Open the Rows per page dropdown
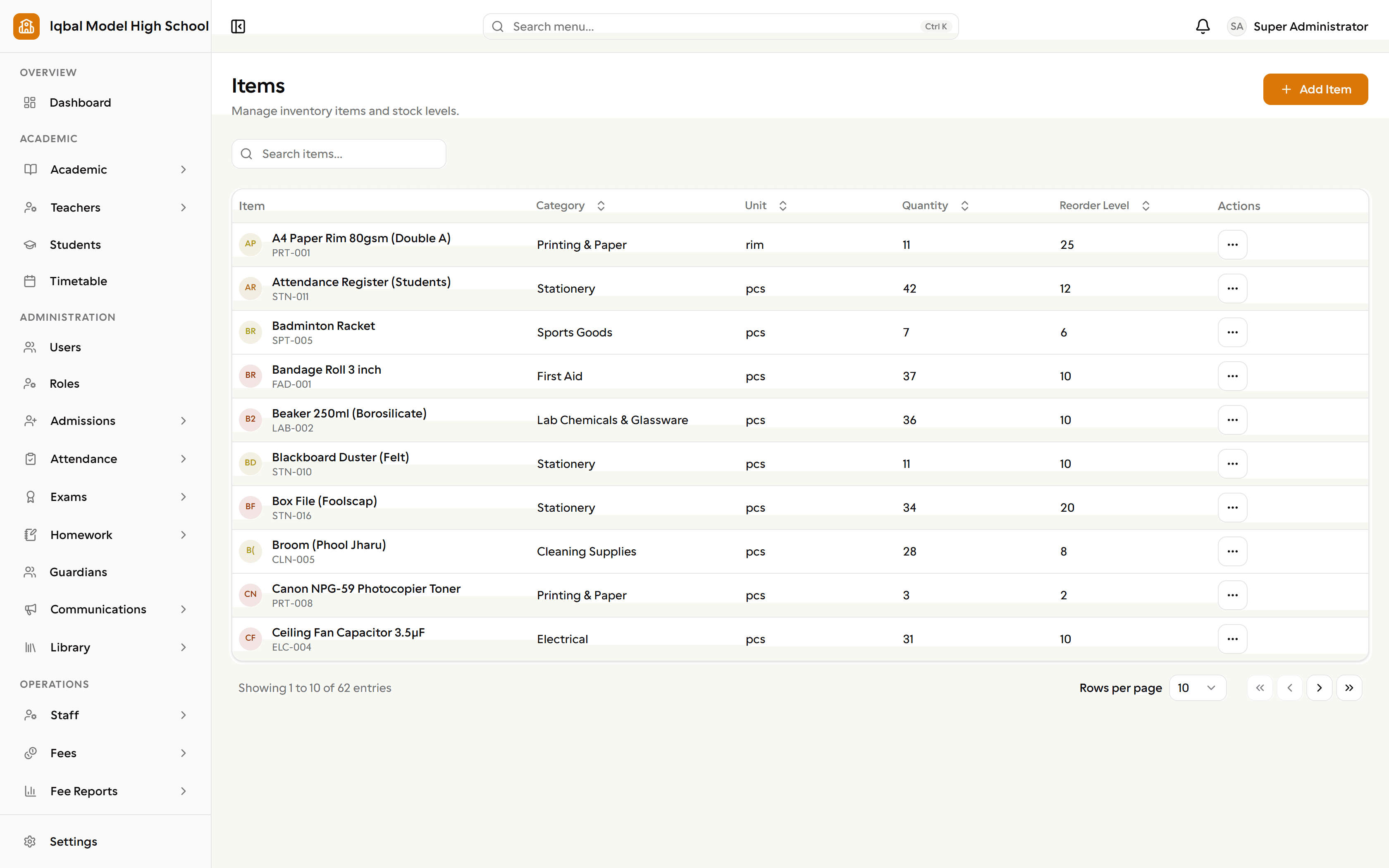 click(x=1197, y=688)
